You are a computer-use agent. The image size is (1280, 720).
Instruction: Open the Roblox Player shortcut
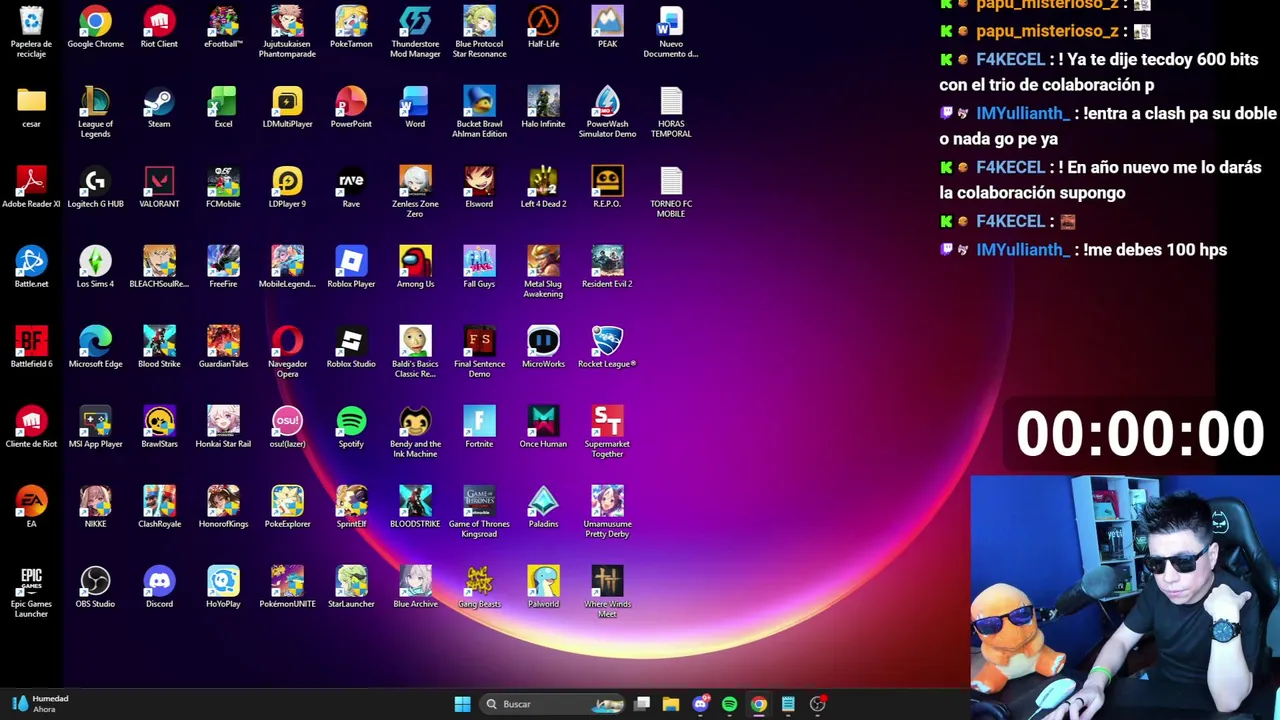(351, 268)
